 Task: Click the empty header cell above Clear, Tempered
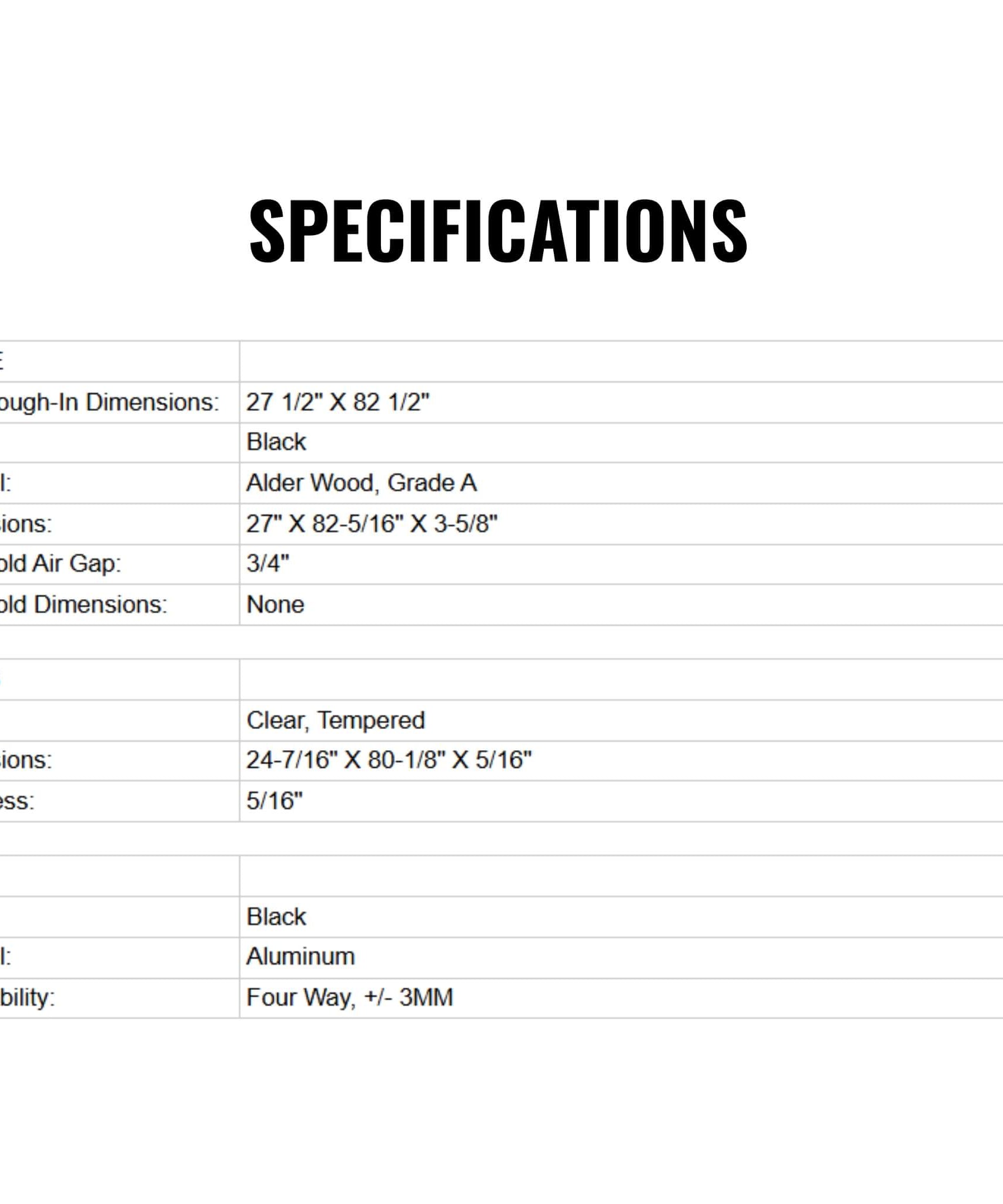pos(621,680)
